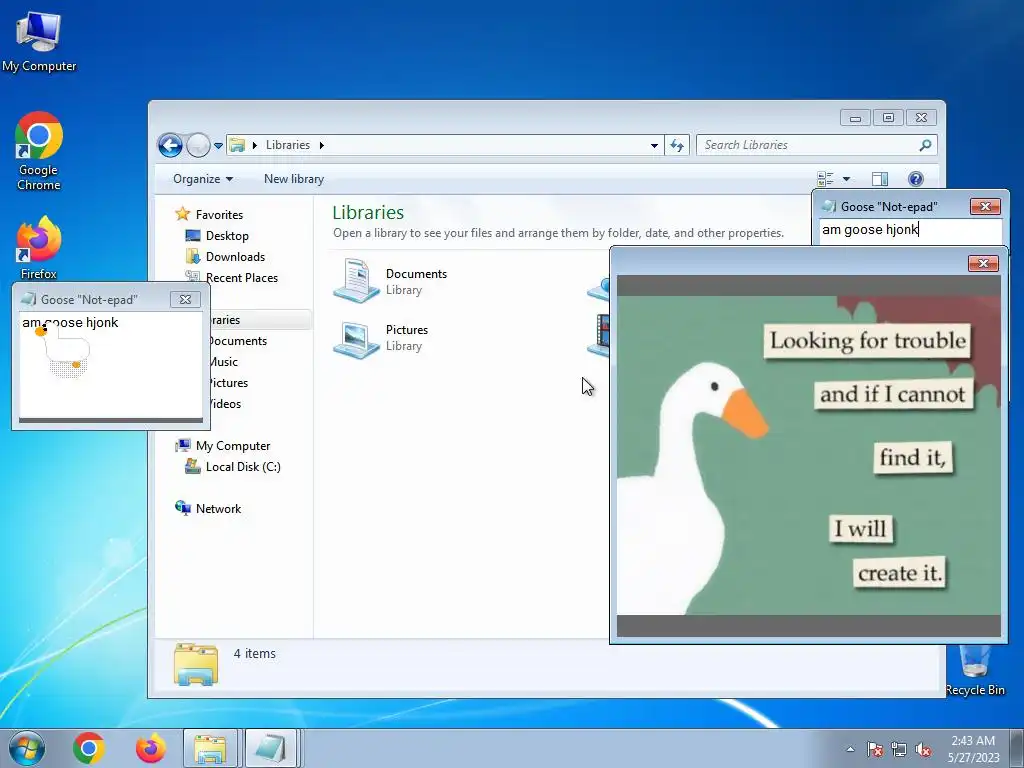Select Recent Places under Favorites

click(232, 278)
